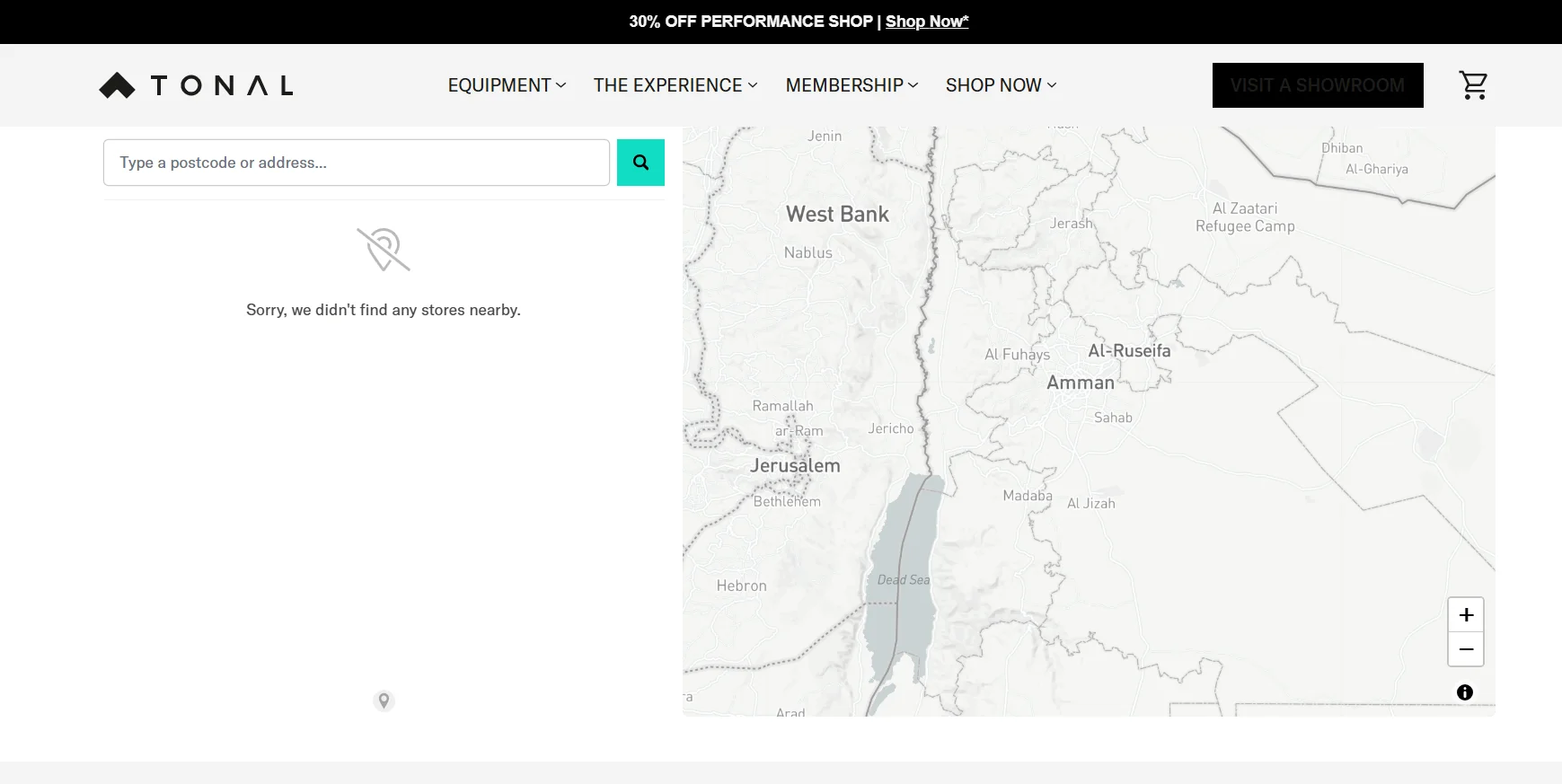
Task: Go to homepage via Tonal logo
Action: 196,85
